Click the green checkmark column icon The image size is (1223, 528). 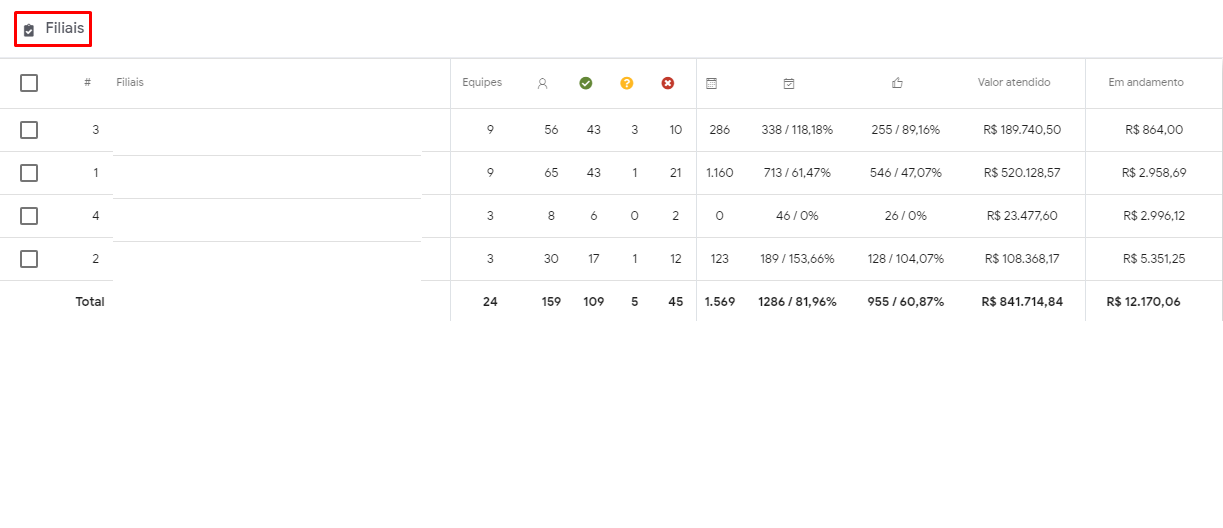(586, 83)
